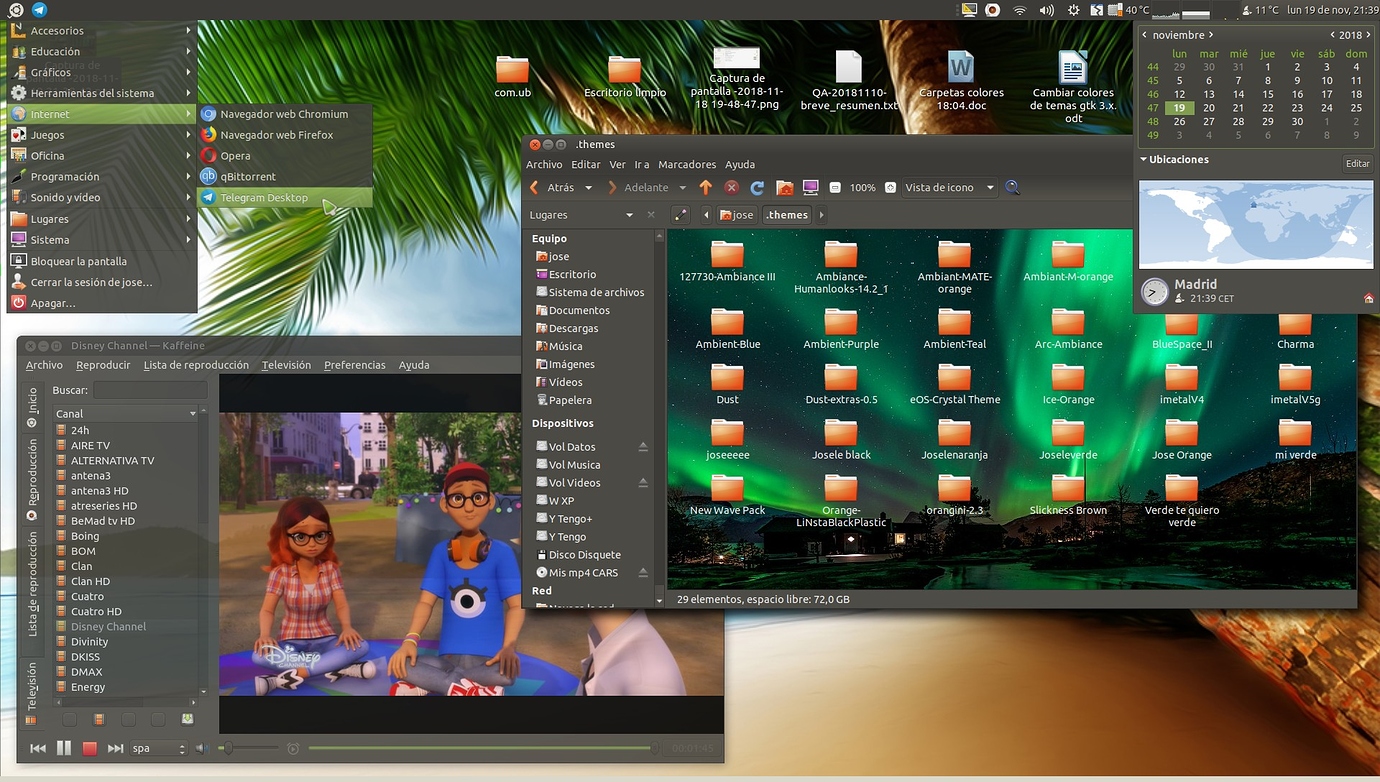Toggle location text entry pencil button
The image size is (1380, 782).
pos(681,215)
